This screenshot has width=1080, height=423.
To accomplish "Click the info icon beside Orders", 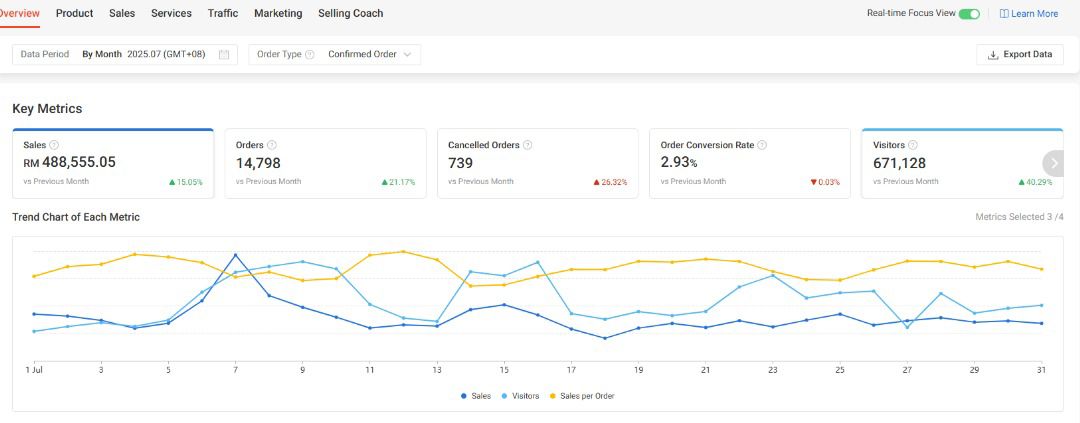I will (272, 145).
